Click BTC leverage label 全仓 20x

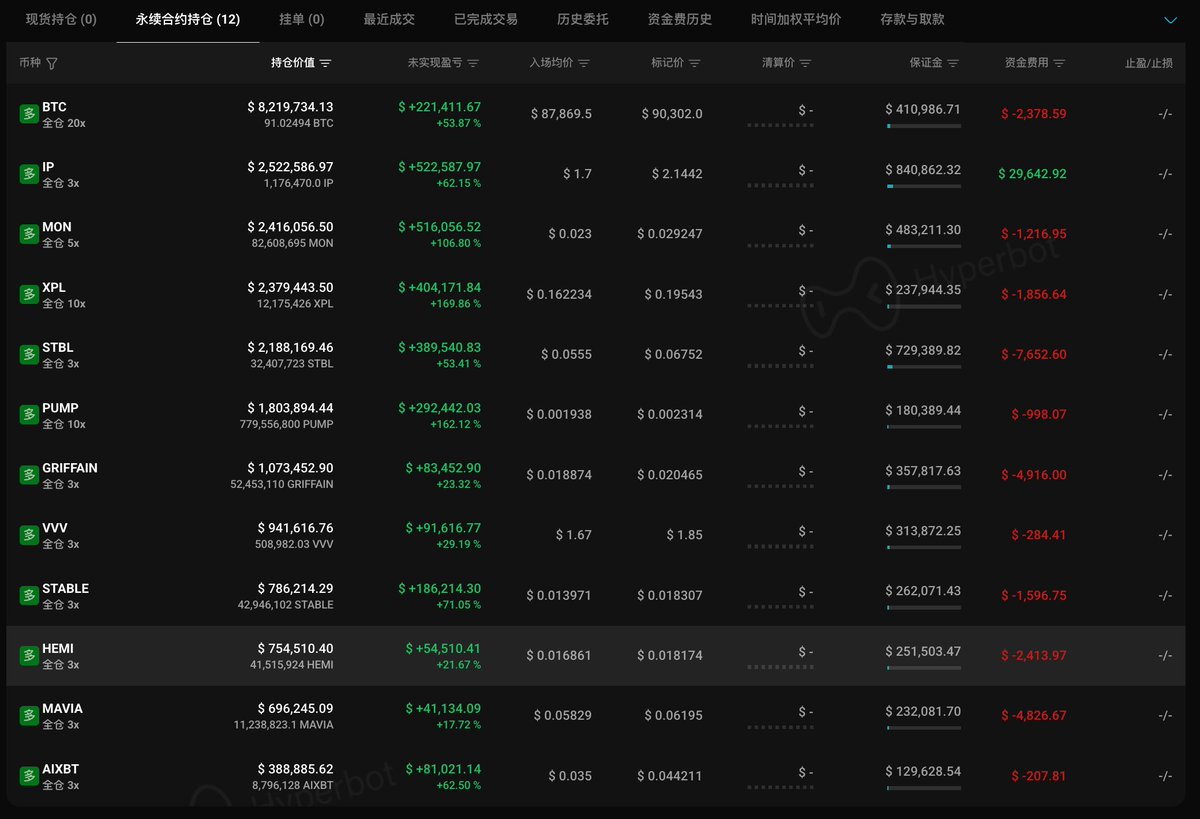(64, 123)
